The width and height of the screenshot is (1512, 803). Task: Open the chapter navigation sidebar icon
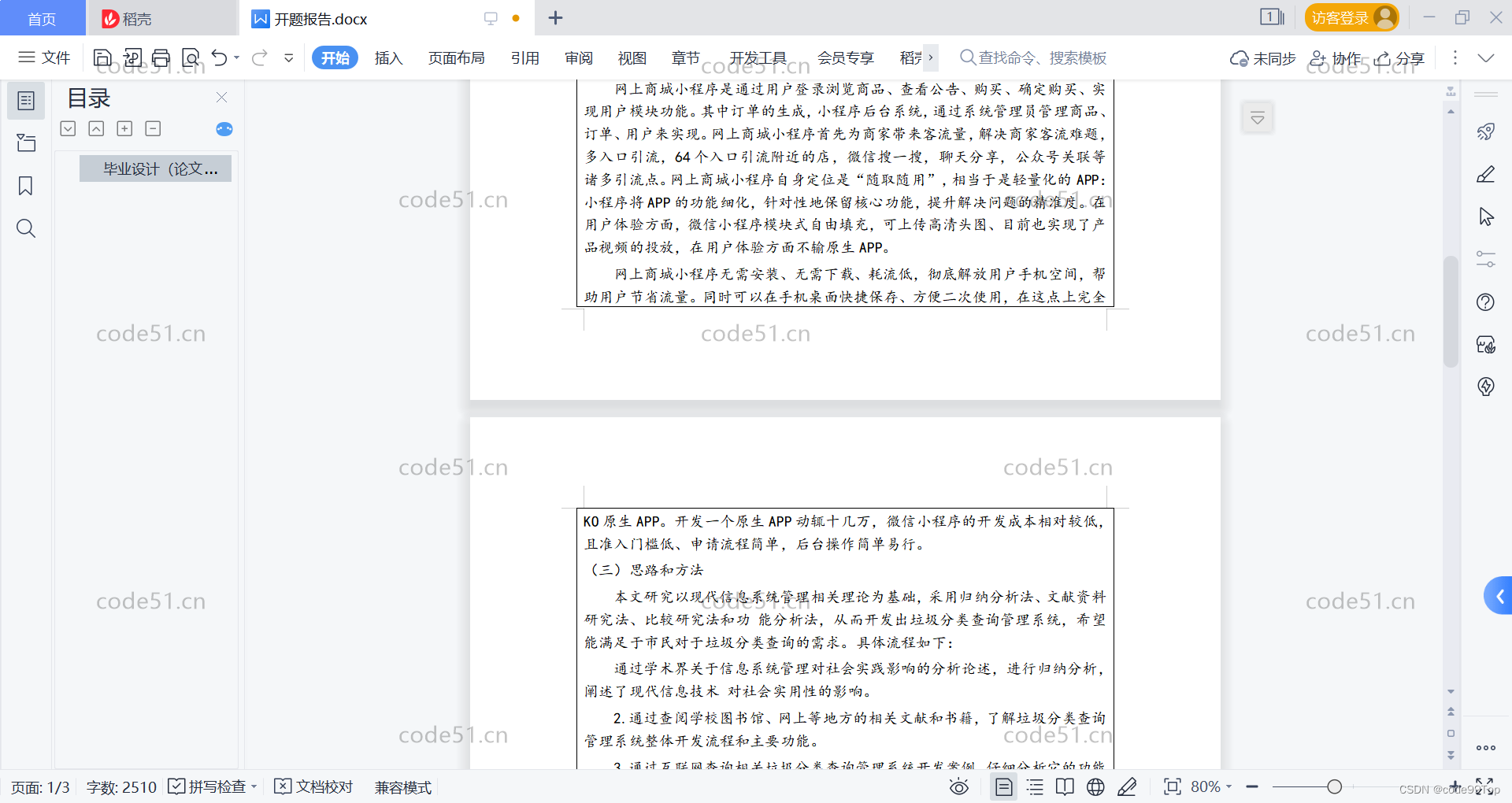click(x=26, y=142)
